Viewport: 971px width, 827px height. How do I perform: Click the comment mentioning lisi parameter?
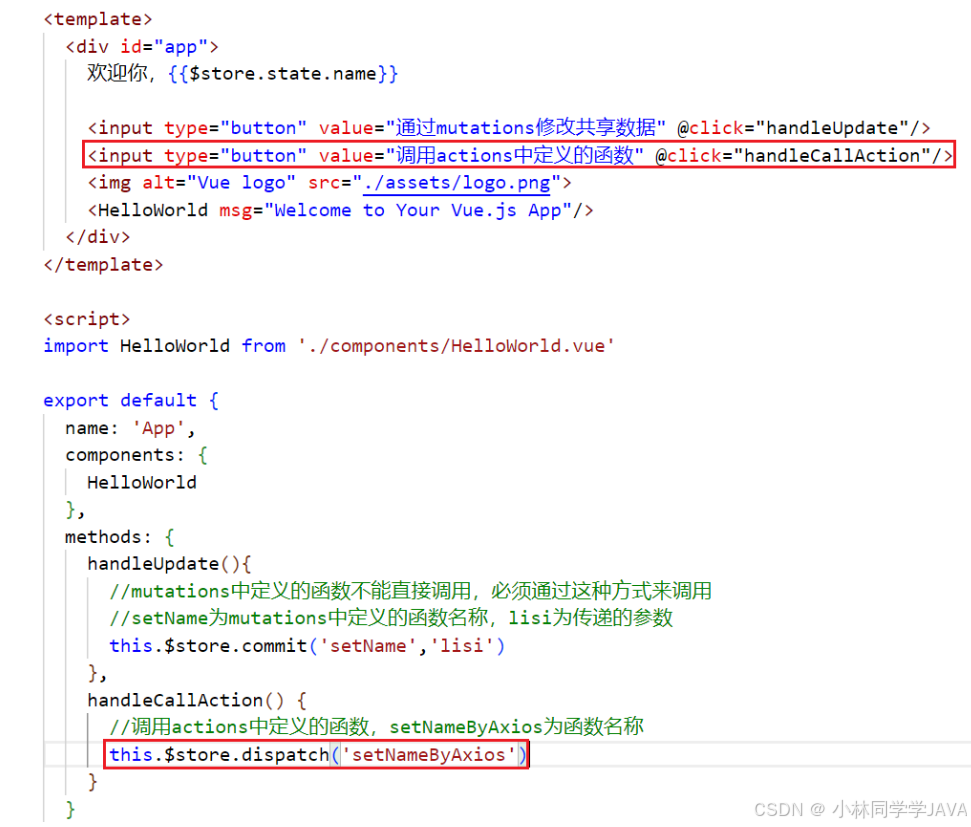click(x=391, y=618)
